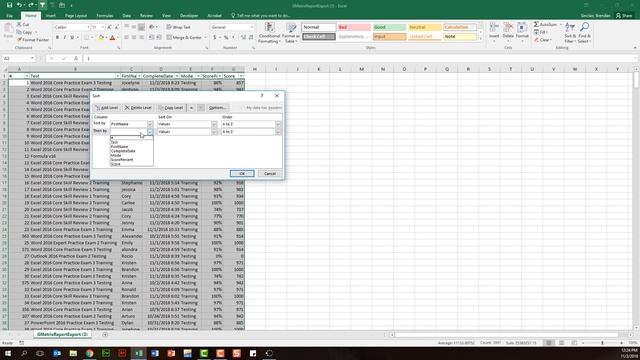Open Sort On dropdown in Then by row
The height and width of the screenshot is (360, 640).
214,132
